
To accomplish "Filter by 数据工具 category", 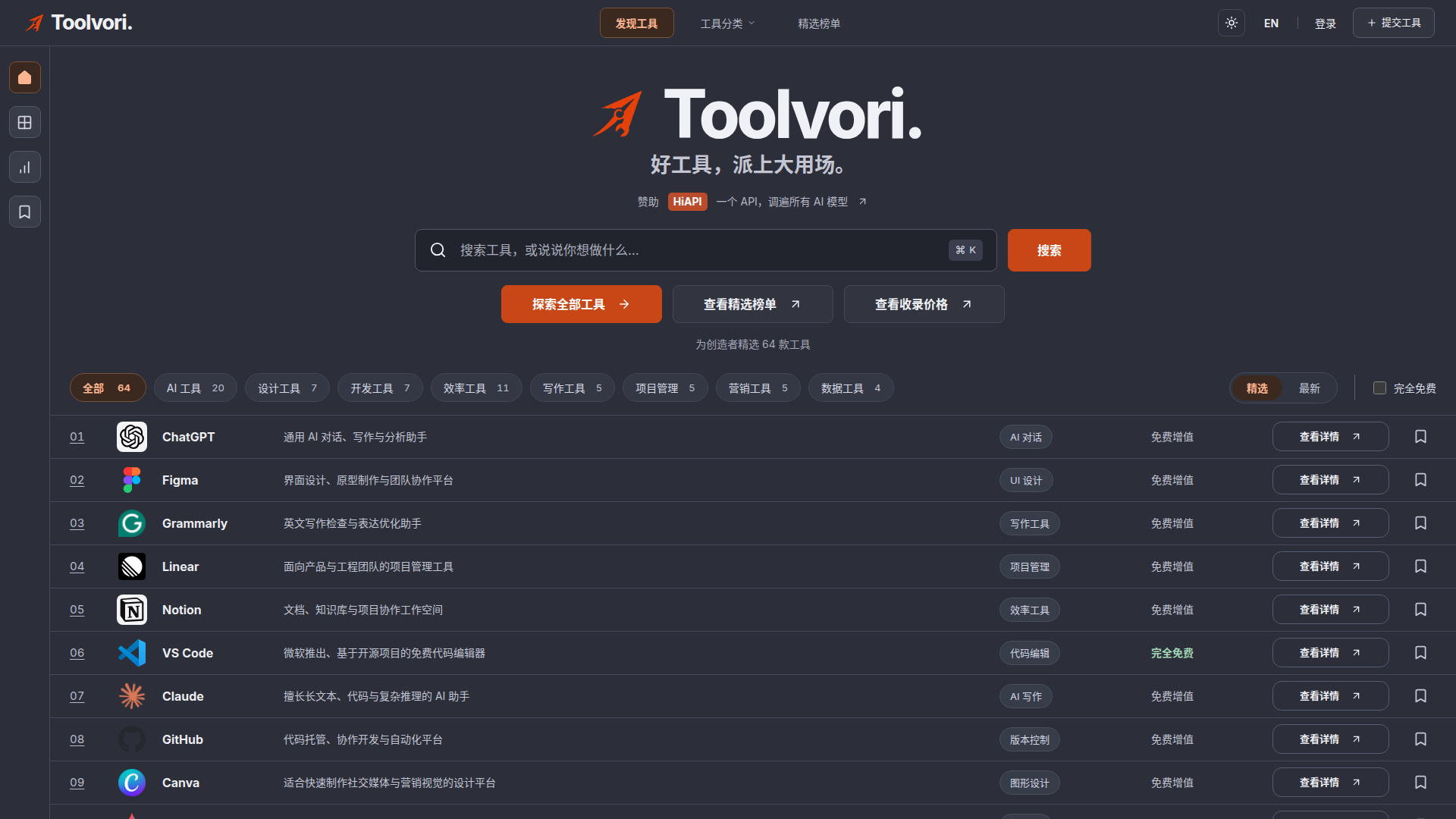I will [x=851, y=388].
